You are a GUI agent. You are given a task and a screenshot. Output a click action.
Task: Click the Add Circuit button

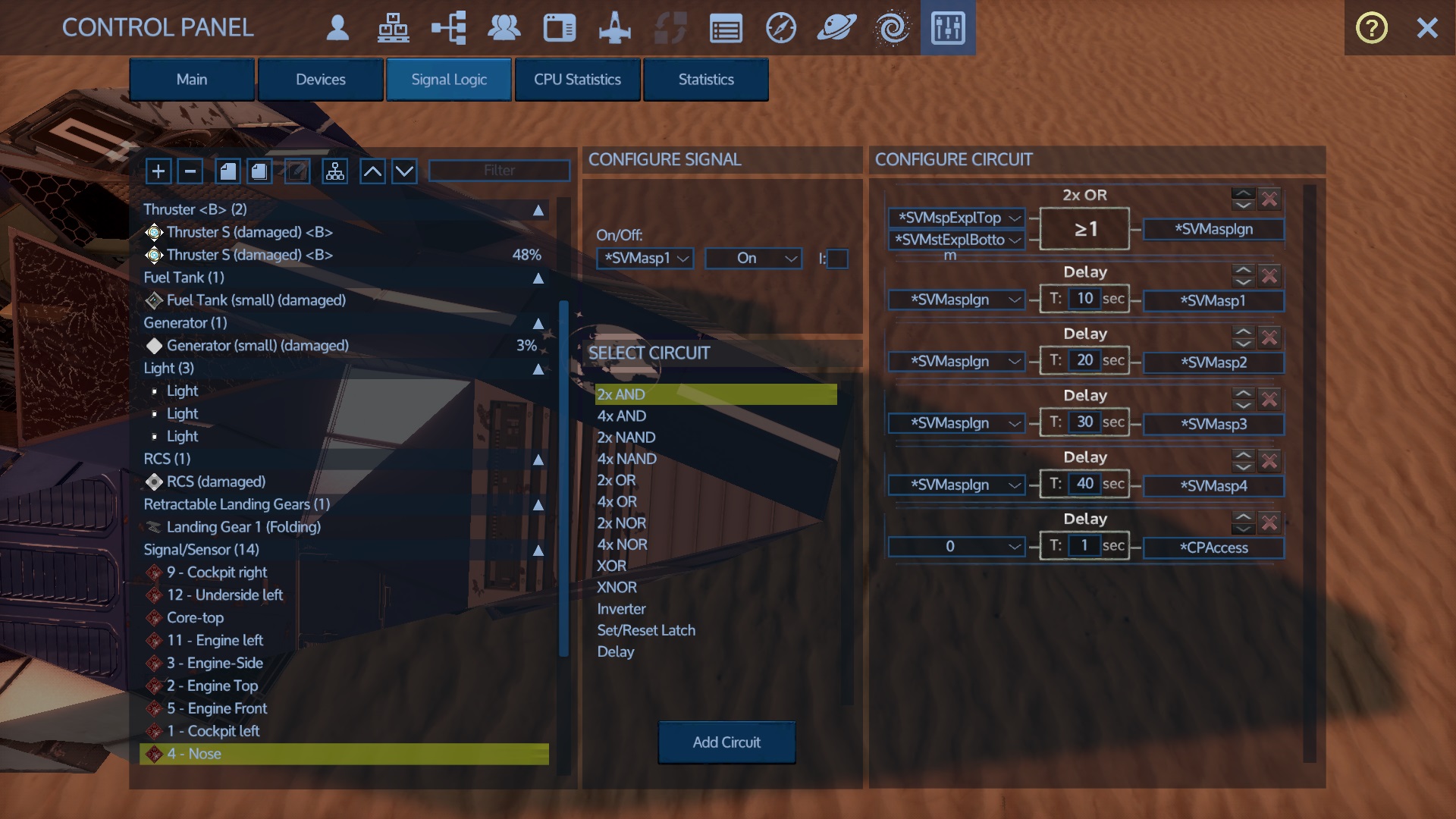pos(726,742)
